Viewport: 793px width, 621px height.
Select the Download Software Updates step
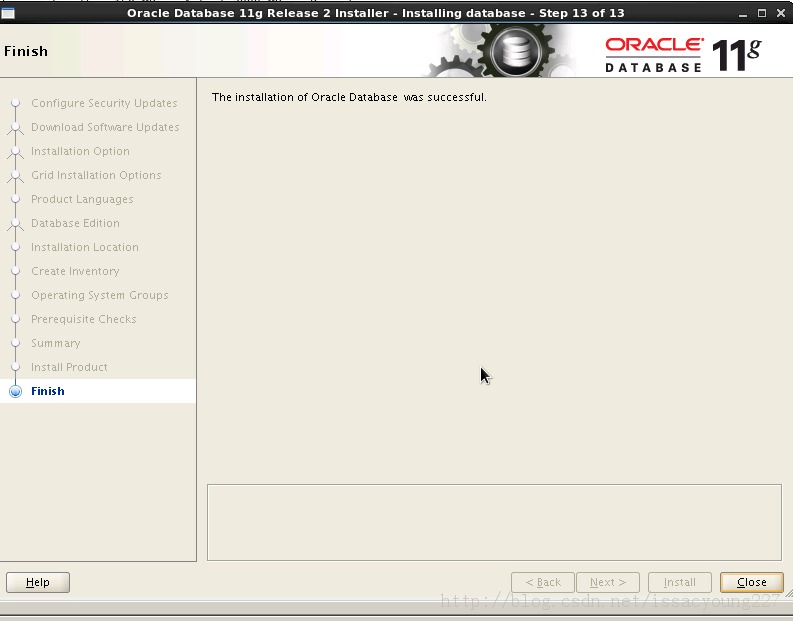click(105, 127)
